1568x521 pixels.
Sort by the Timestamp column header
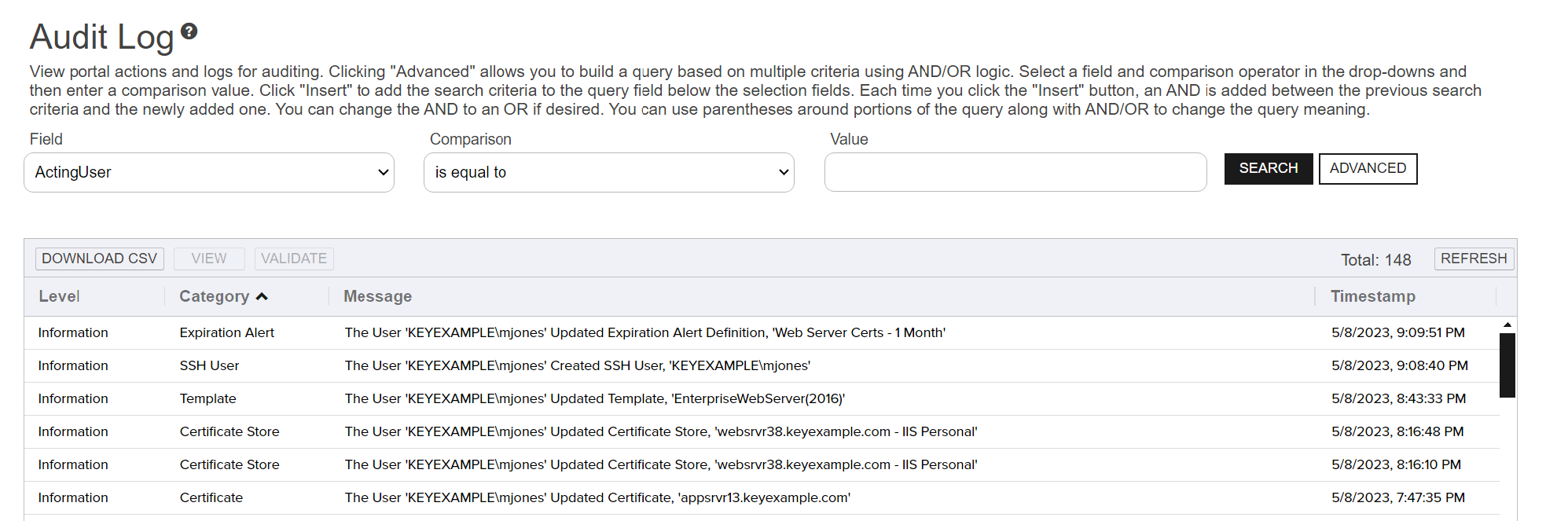click(1372, 296)
